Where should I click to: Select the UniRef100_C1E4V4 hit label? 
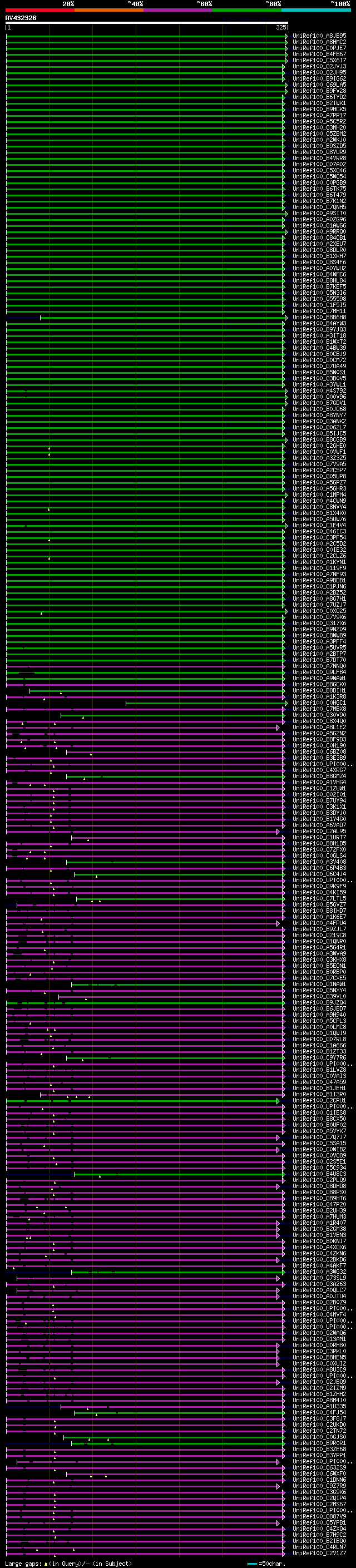pos(319,525)
